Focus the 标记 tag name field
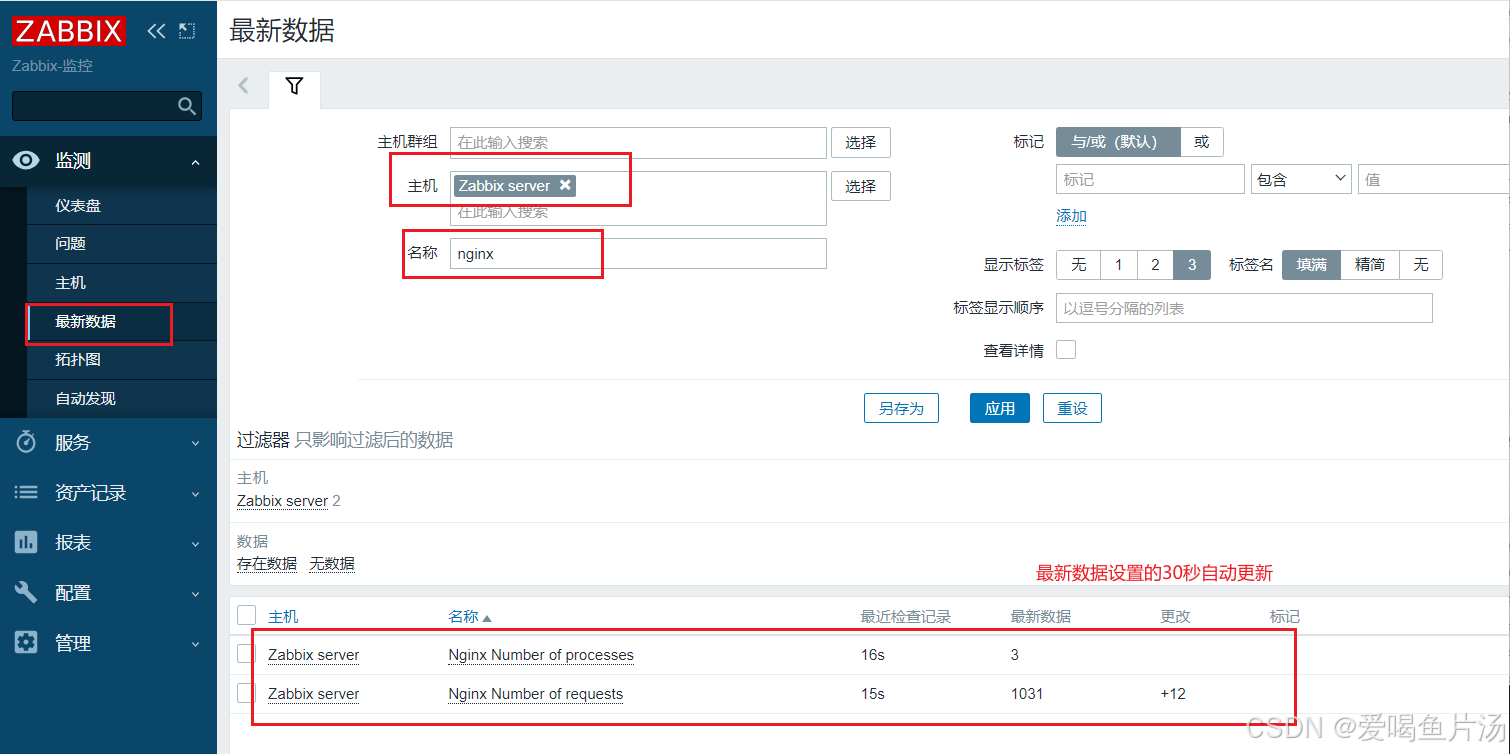 (x=1150, y=179)
